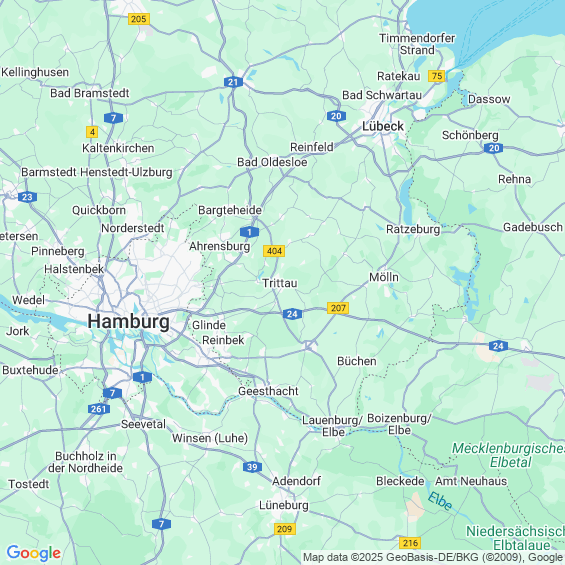Select the Hamburg city label
565x565 pixels.
pos(129,321)
